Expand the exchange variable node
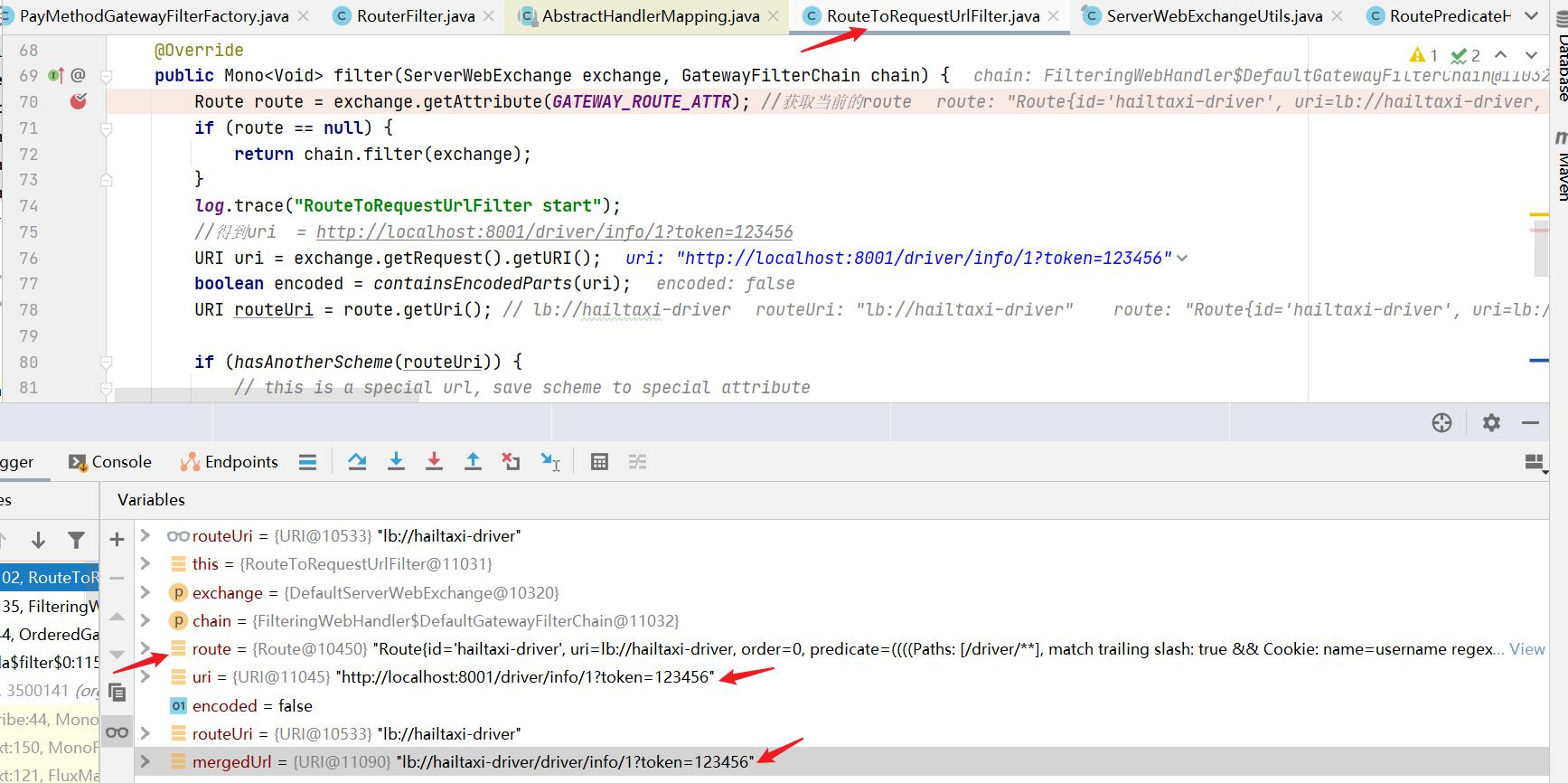The height and width of the screenshot is (783, 1568). click(145, 593)
